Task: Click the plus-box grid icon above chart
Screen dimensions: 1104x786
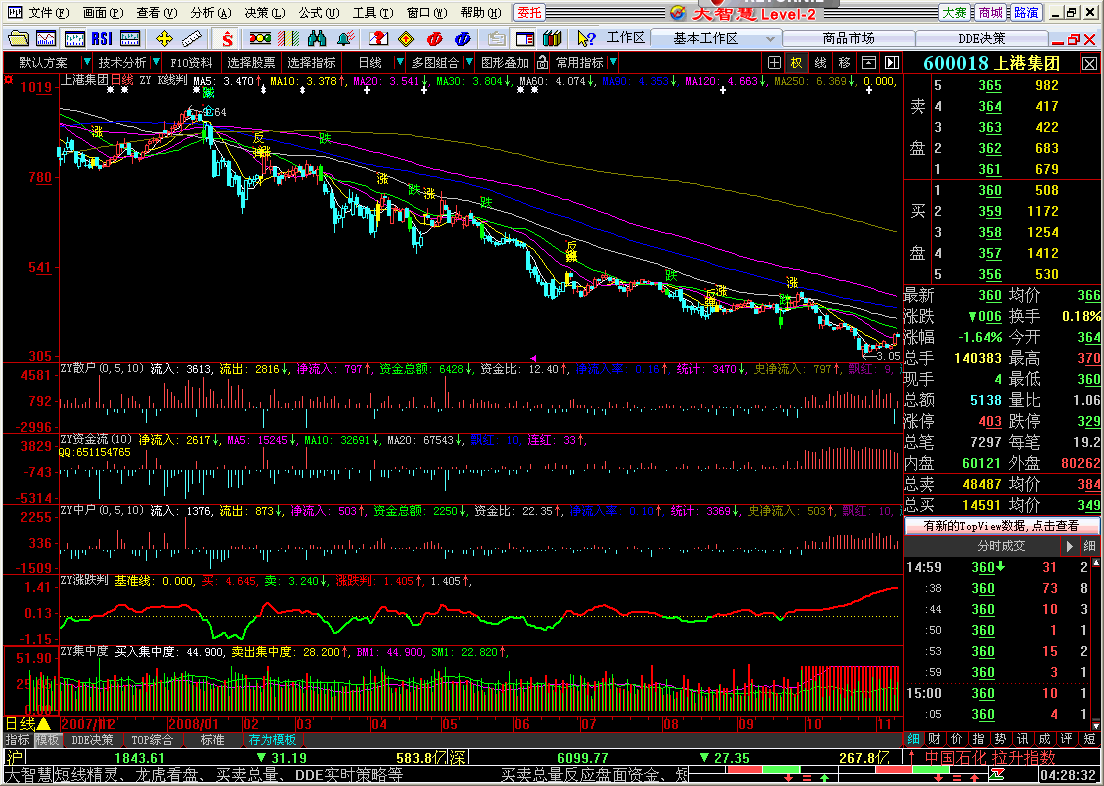Action: pos(774,63)
